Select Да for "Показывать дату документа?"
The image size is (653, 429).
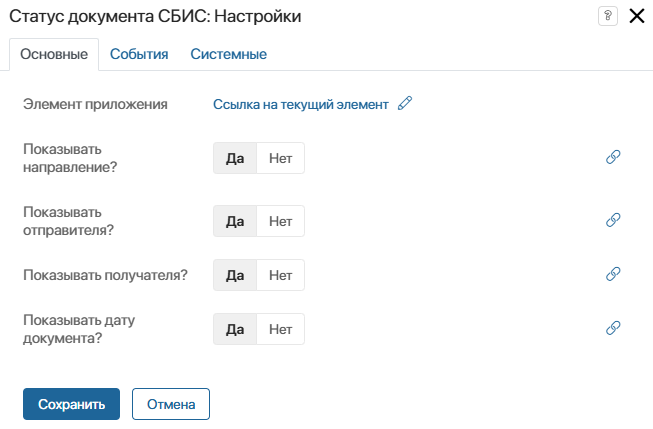click(x=235, y=328)
